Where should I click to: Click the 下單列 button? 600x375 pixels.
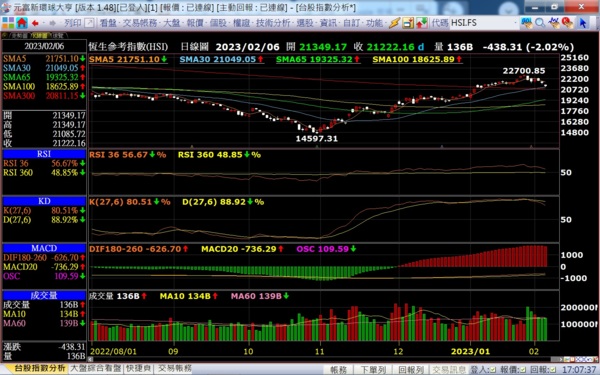point(373,370)
